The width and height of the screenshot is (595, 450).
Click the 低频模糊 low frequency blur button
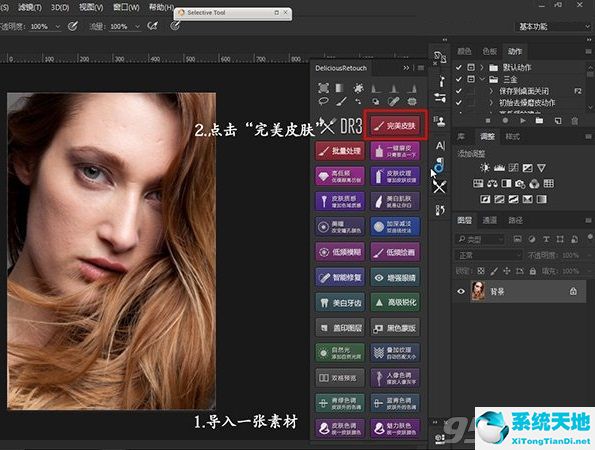pyautogui.click(x=340, y=252)
